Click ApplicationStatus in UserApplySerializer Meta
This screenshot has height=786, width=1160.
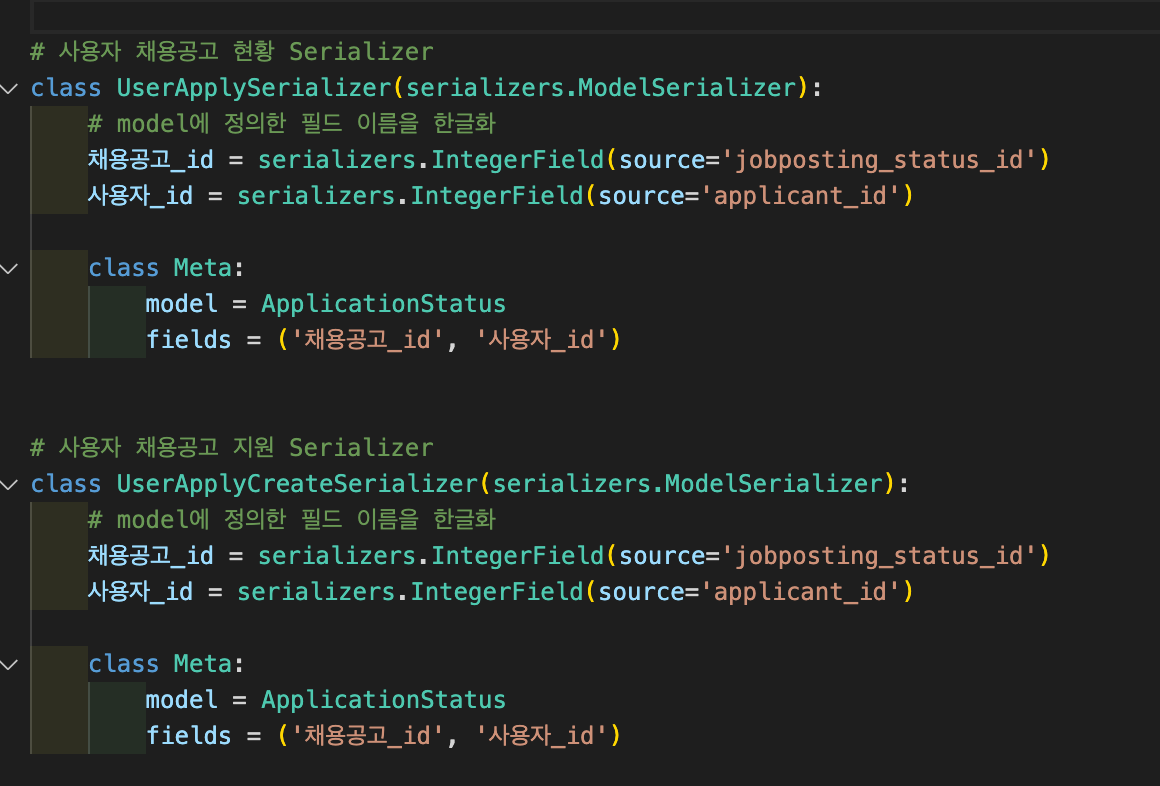point(383,304)
